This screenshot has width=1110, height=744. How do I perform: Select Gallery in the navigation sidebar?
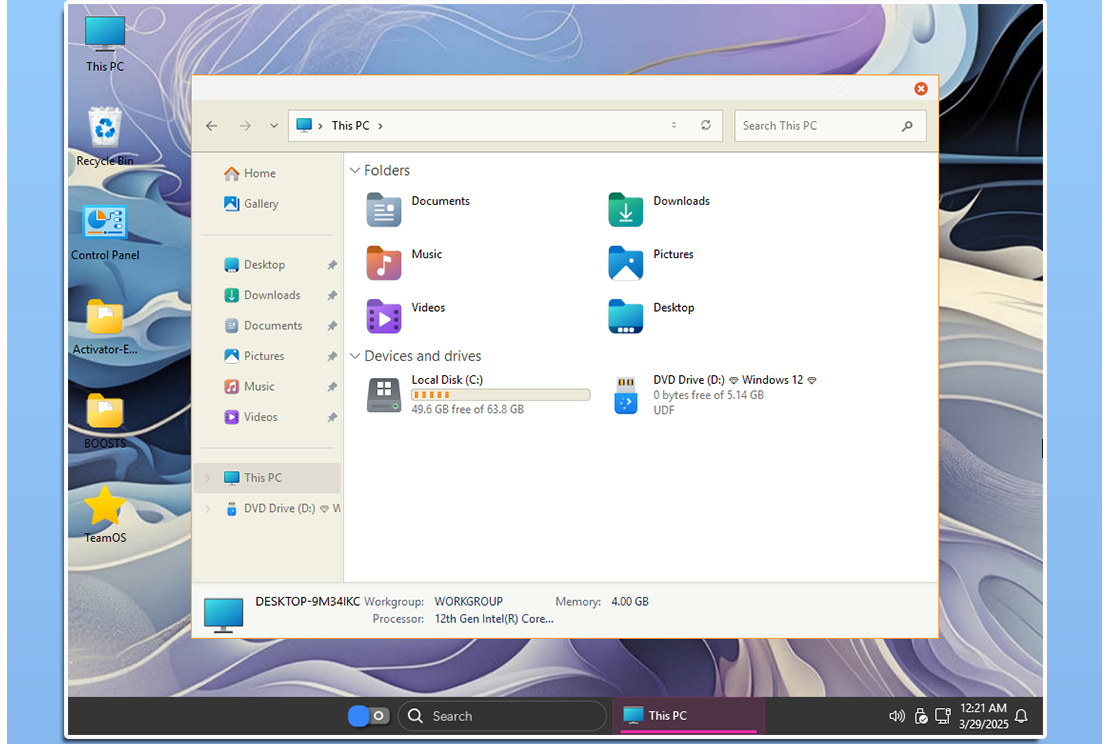pyautogui.click(x=260, y=204)
